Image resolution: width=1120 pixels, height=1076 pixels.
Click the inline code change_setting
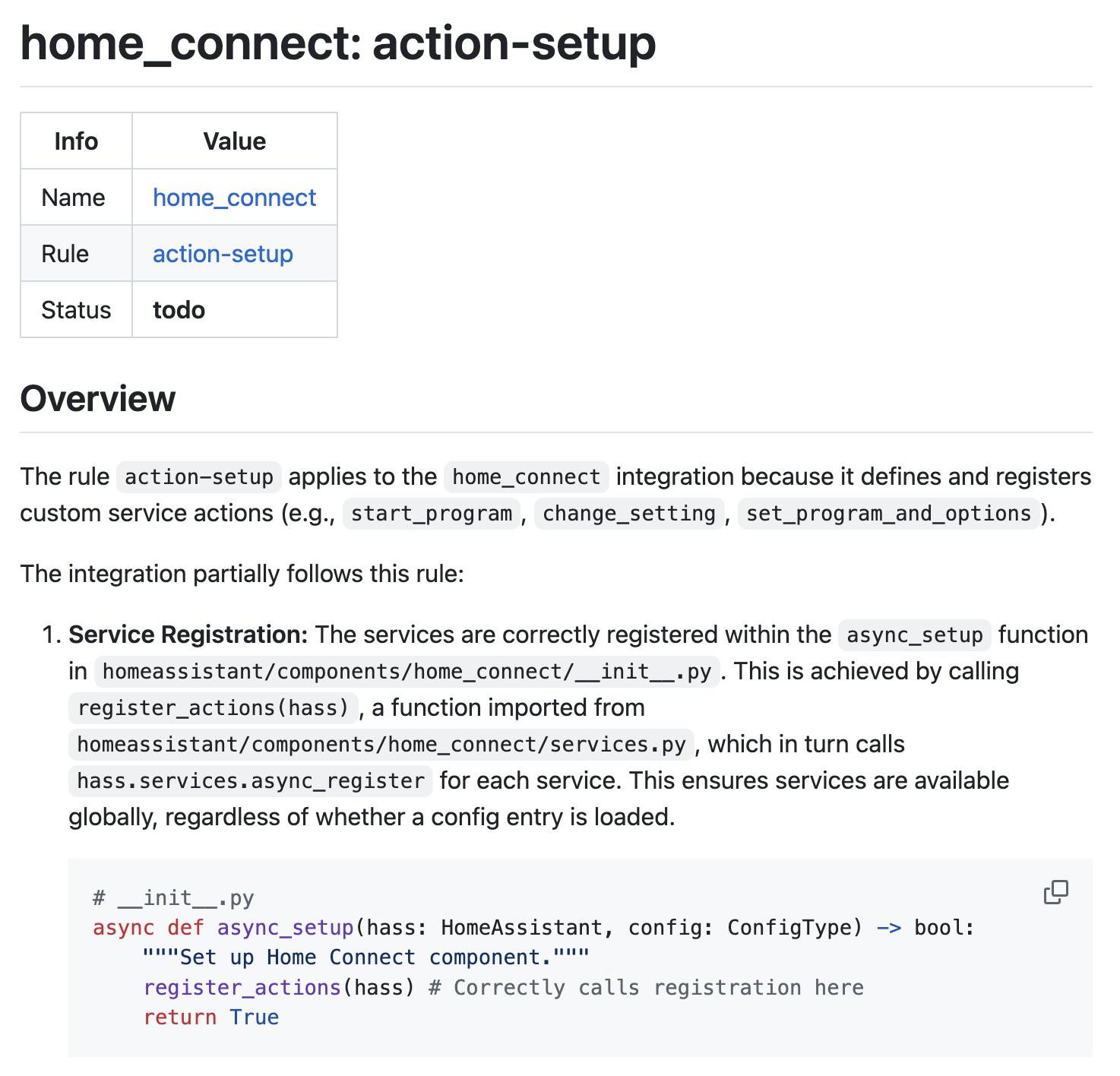pyautogui.click(x=629, y=514)
